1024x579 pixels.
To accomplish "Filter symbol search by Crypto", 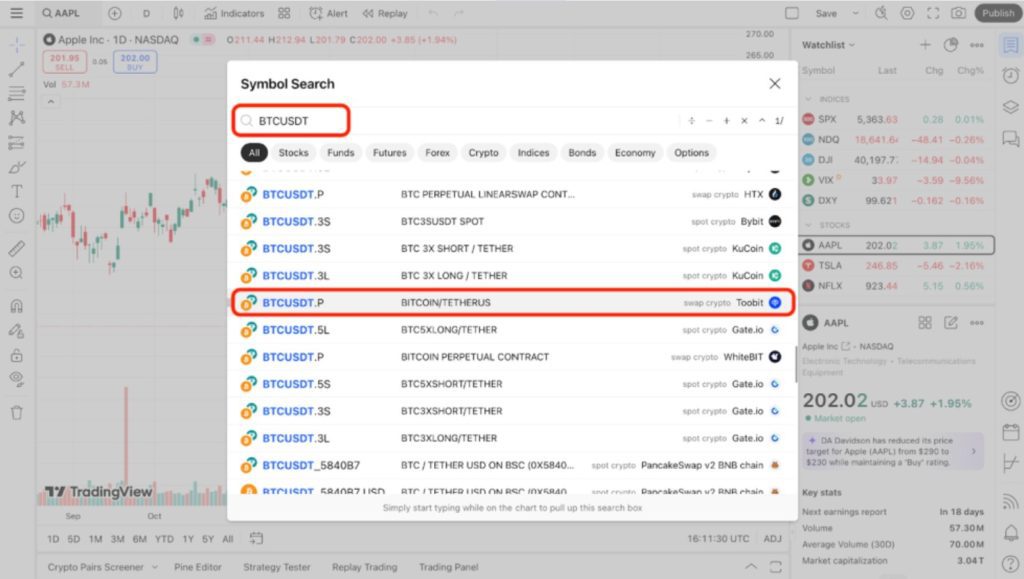I will (483, 153).
